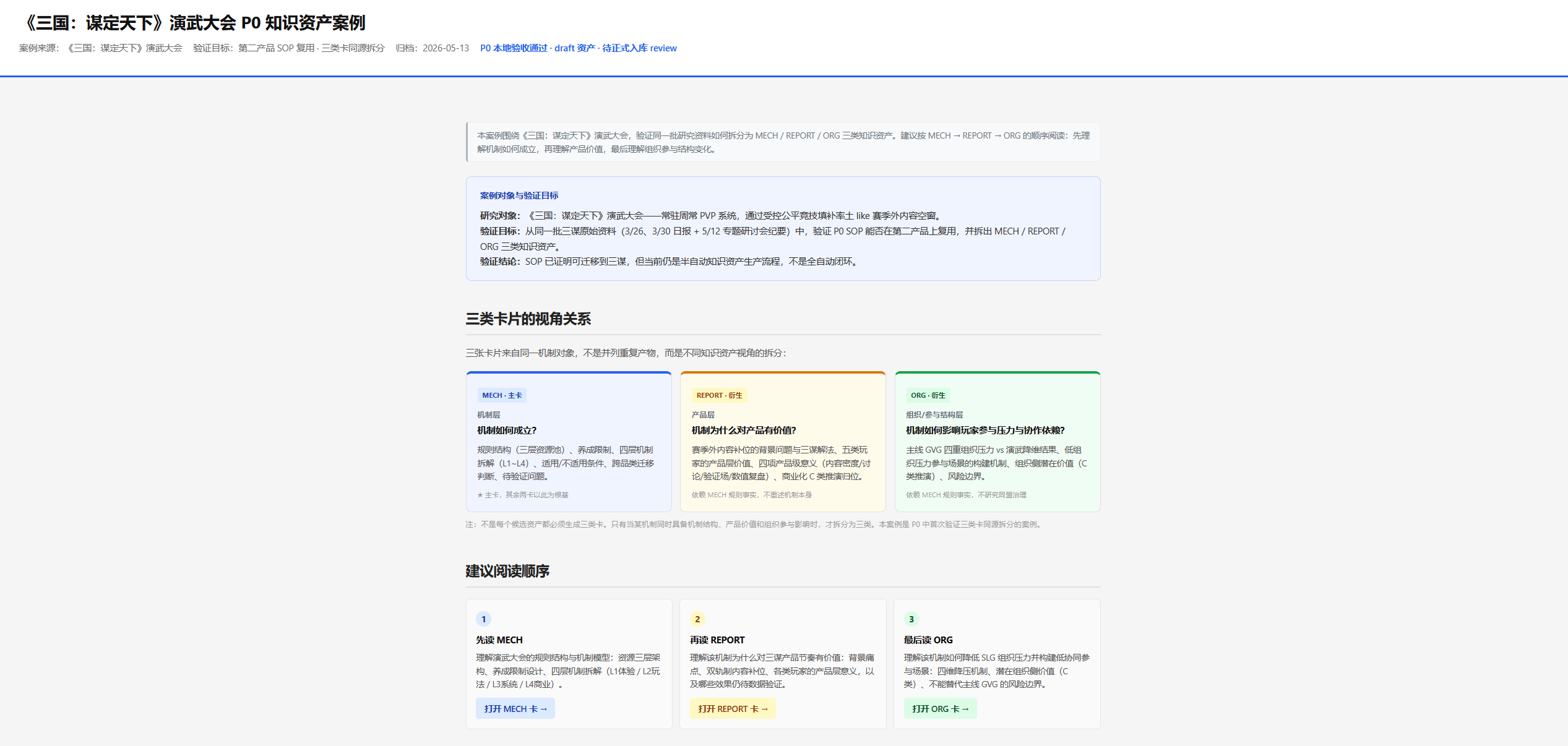Click the gray intro note about reading order

pos(783,142)
